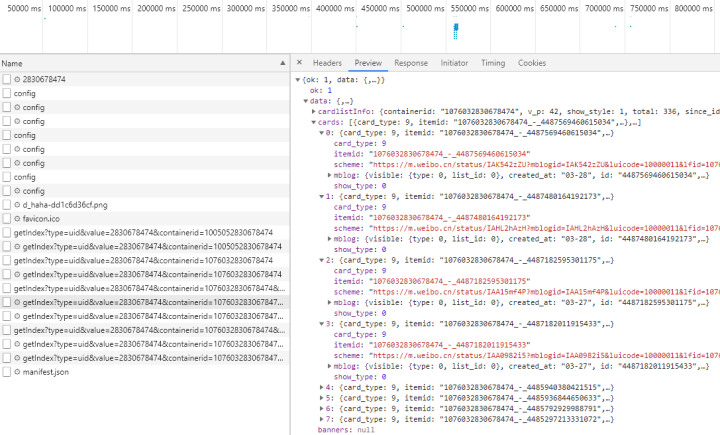Click the file icon beside manifest.json
720x435 pixels.
(6, 372)
